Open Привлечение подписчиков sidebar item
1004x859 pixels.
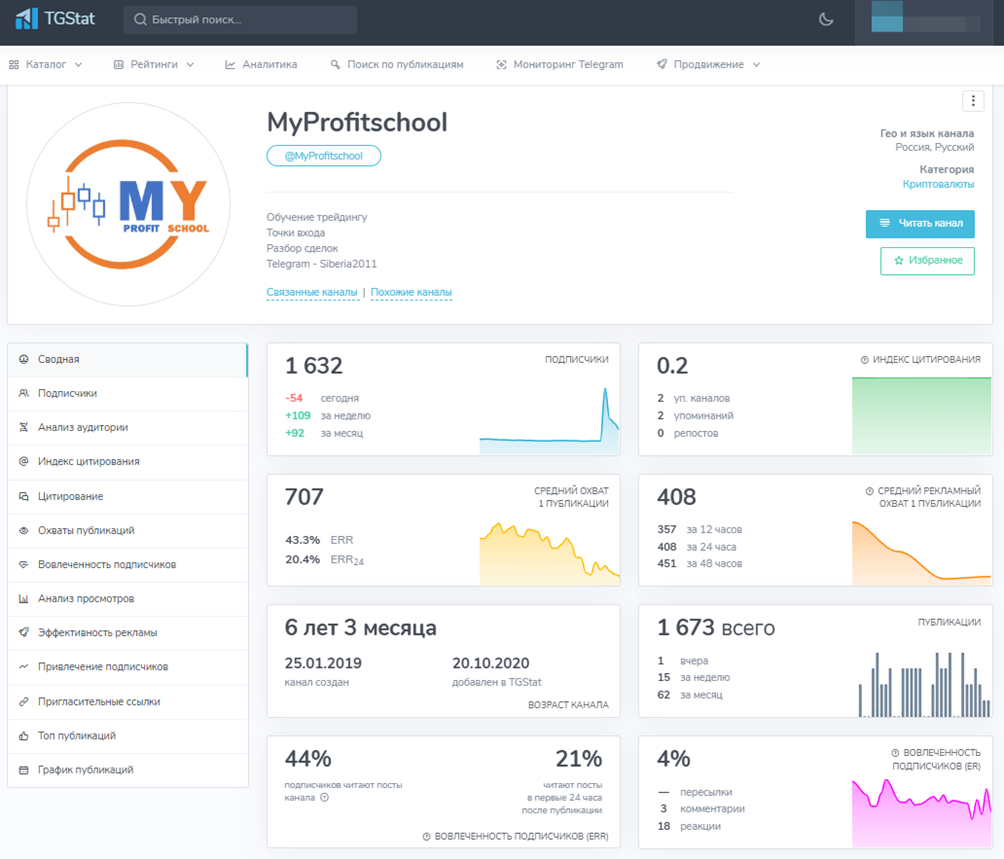[x=127, y=666]
